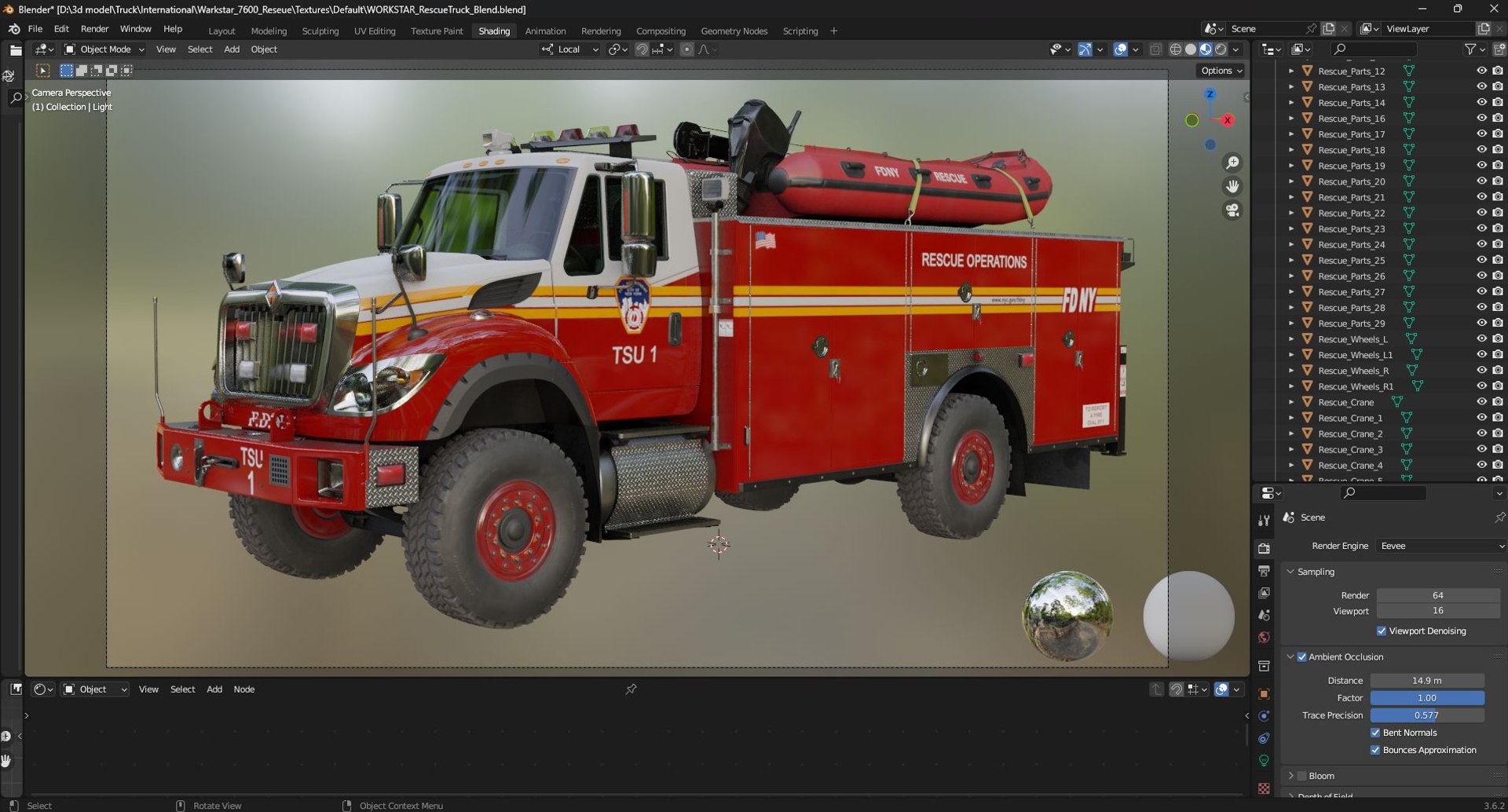This screenshot has width=1508, height=812.
Task: Toggle Ambient Occlusion checkbox
Action: click(1301, 657)
